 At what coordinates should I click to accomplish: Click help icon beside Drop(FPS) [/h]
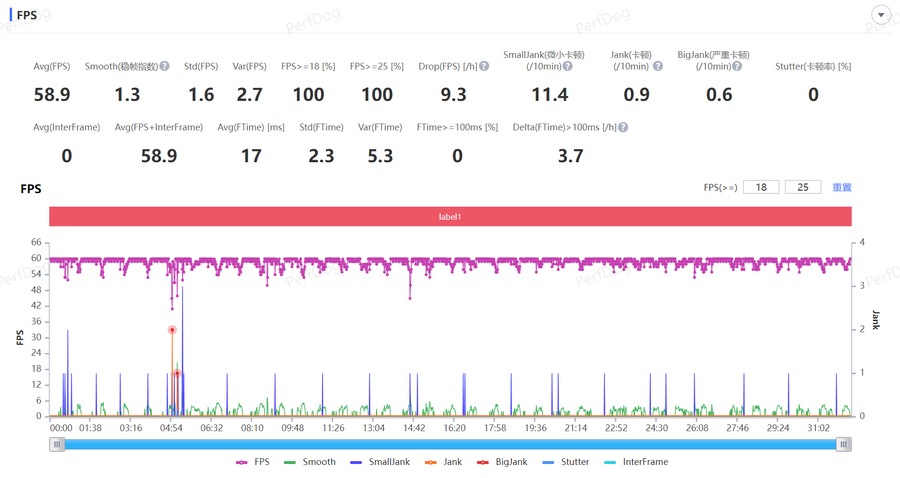484,67
